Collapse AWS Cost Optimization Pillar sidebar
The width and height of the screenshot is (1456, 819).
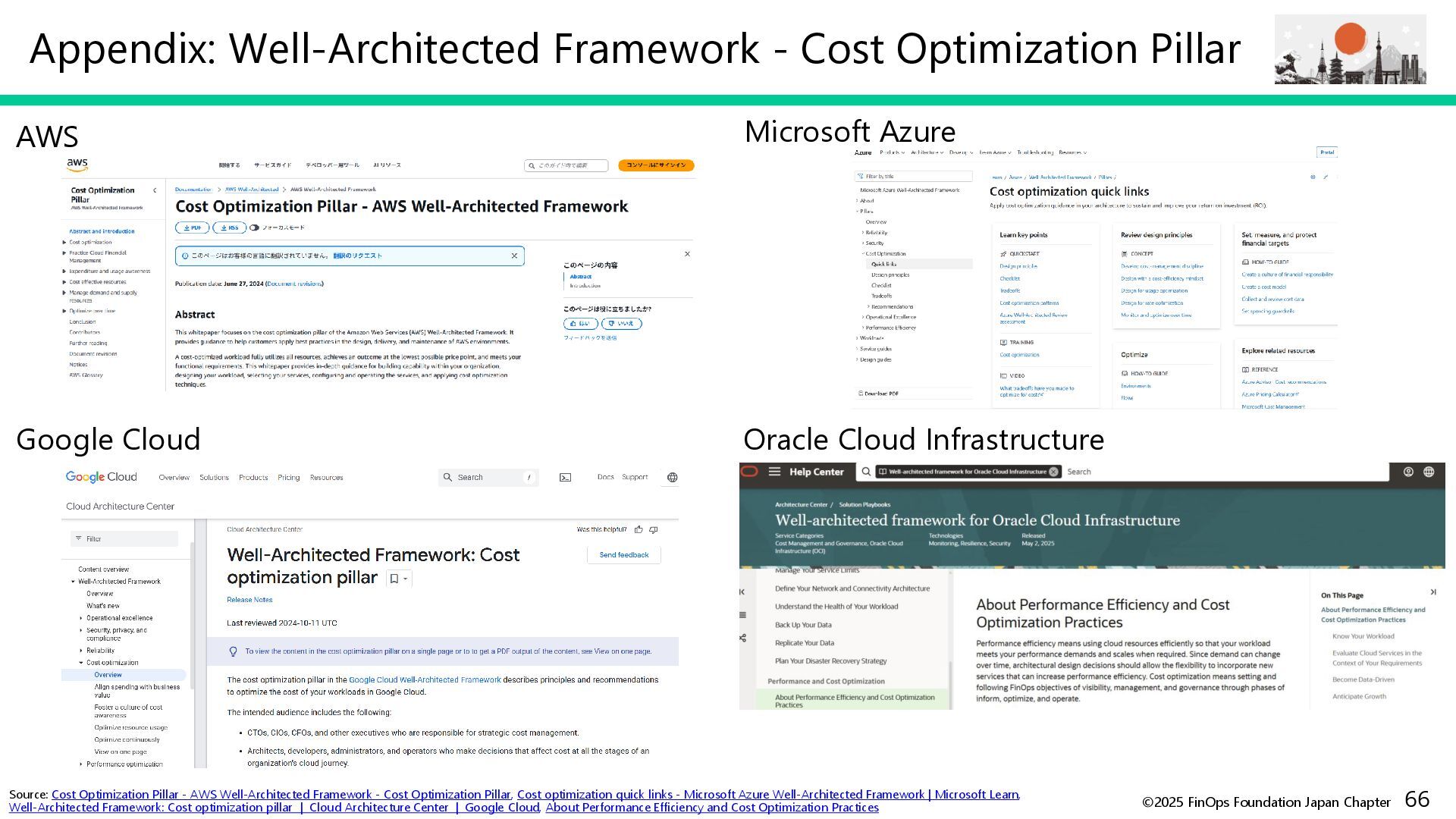coord(155,190)
